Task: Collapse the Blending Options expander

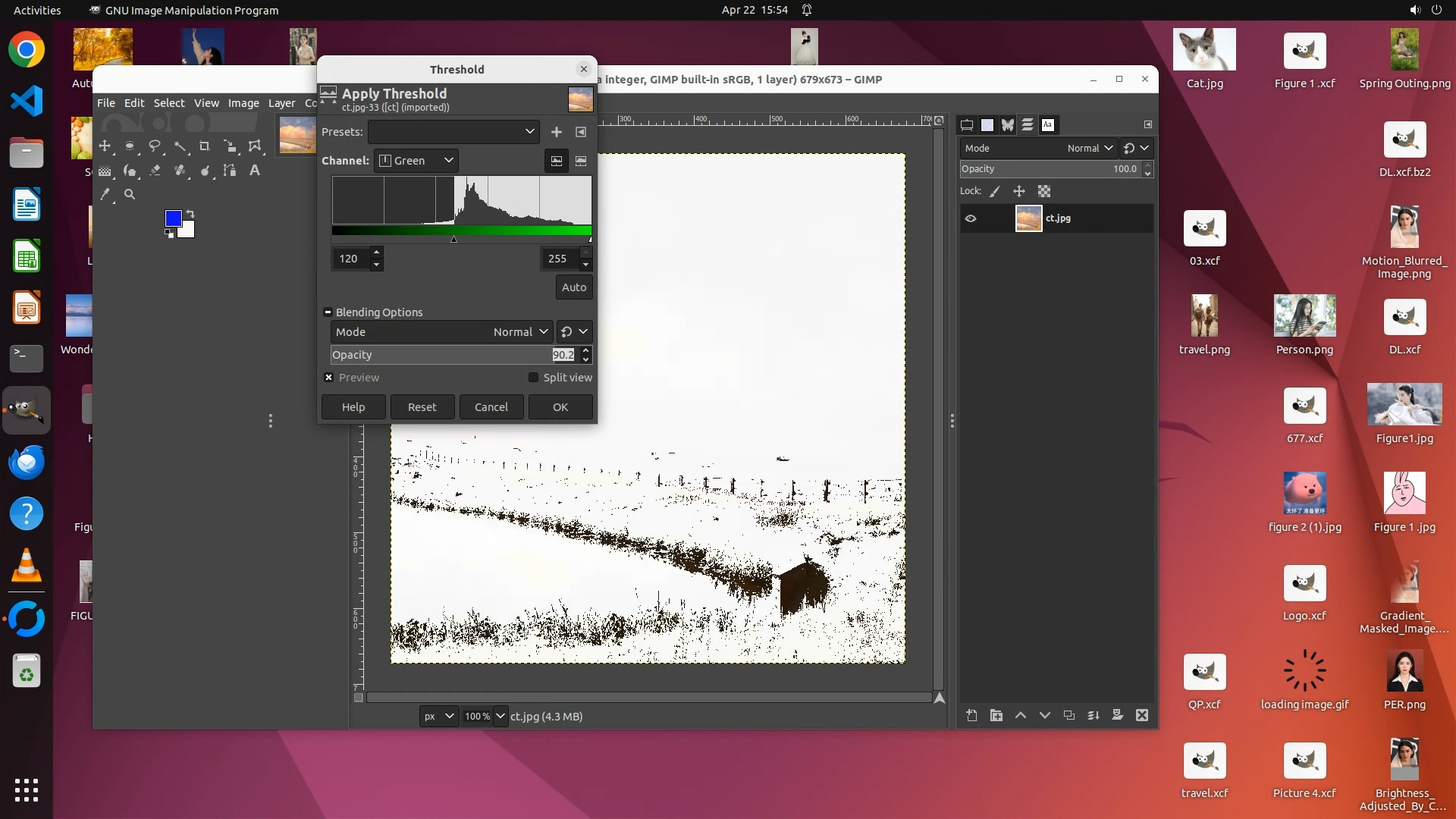Action: [x=328, y=312]
